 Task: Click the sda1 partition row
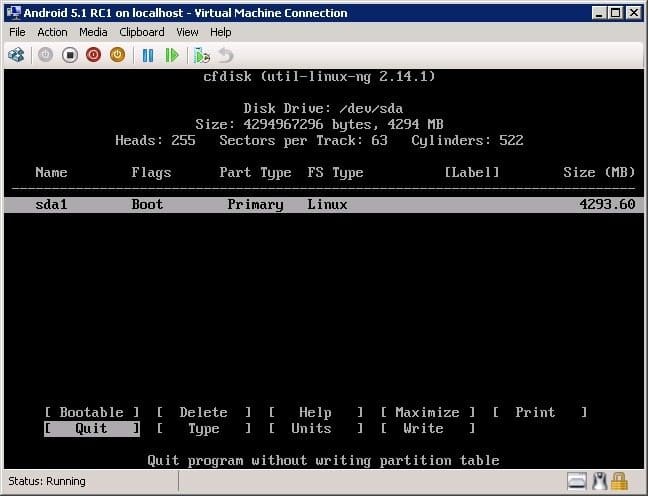[324, 205]
